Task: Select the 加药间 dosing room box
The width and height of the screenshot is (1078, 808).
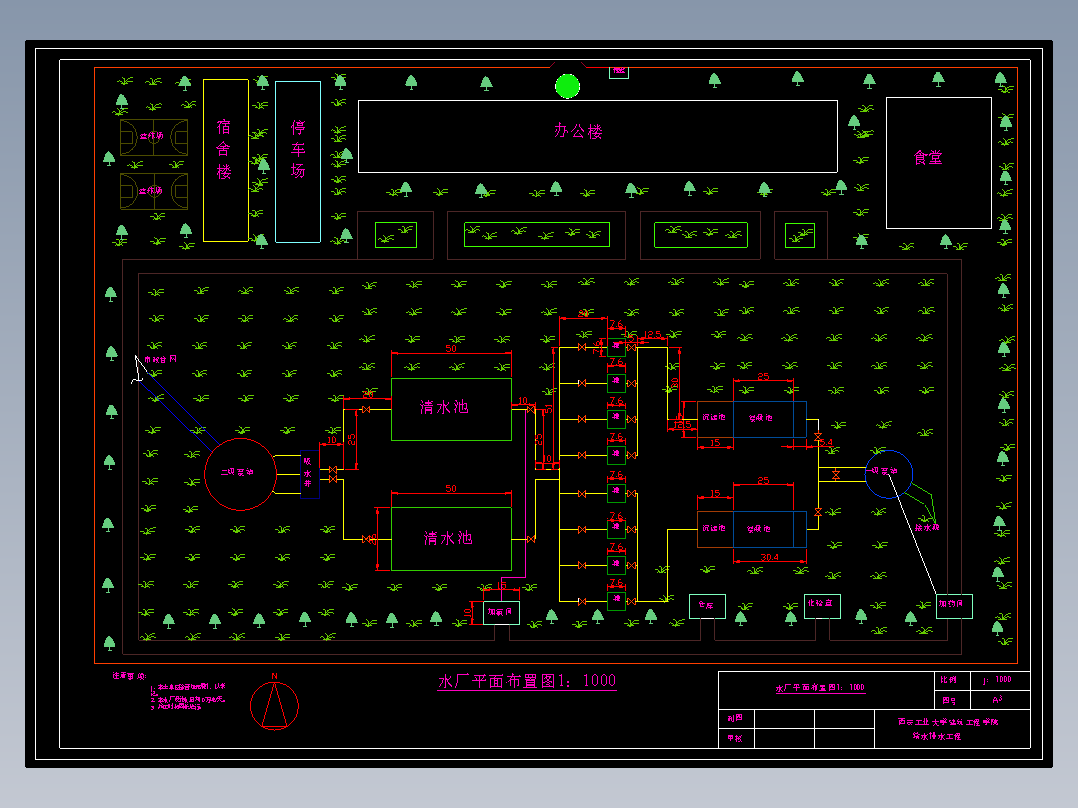Action: click(x=954, y=606)
